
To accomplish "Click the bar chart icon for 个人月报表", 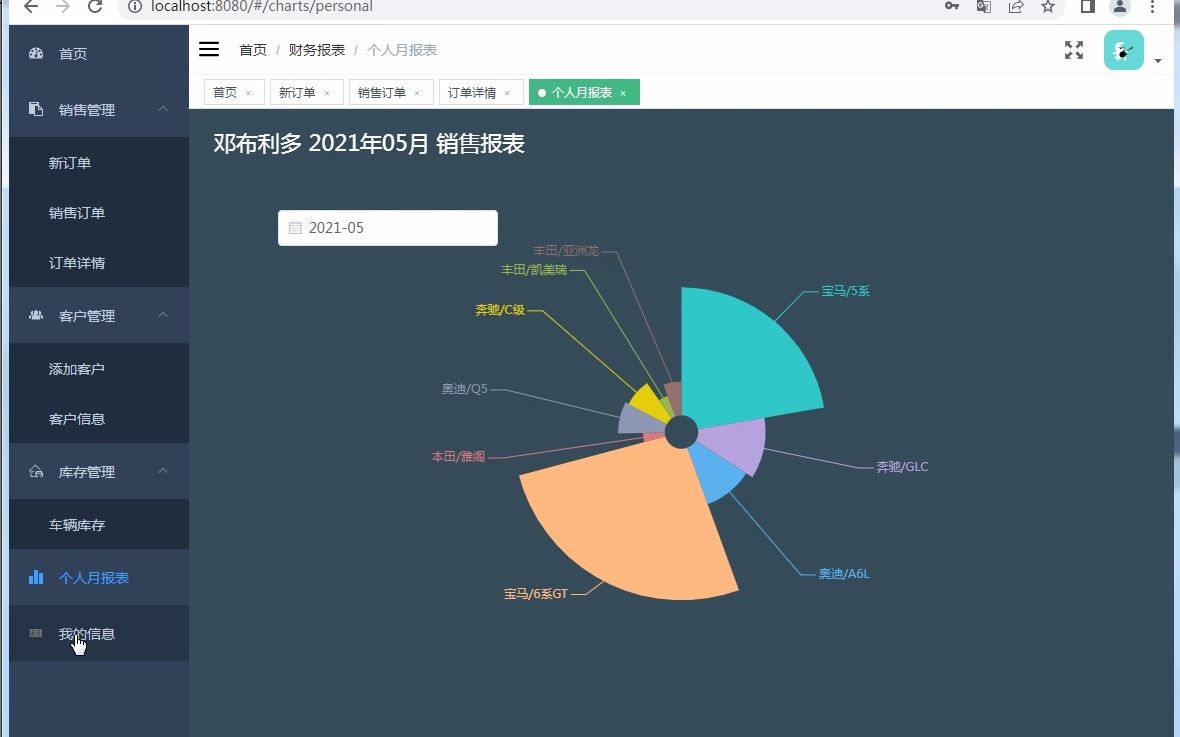I will (x=35, y=577).
